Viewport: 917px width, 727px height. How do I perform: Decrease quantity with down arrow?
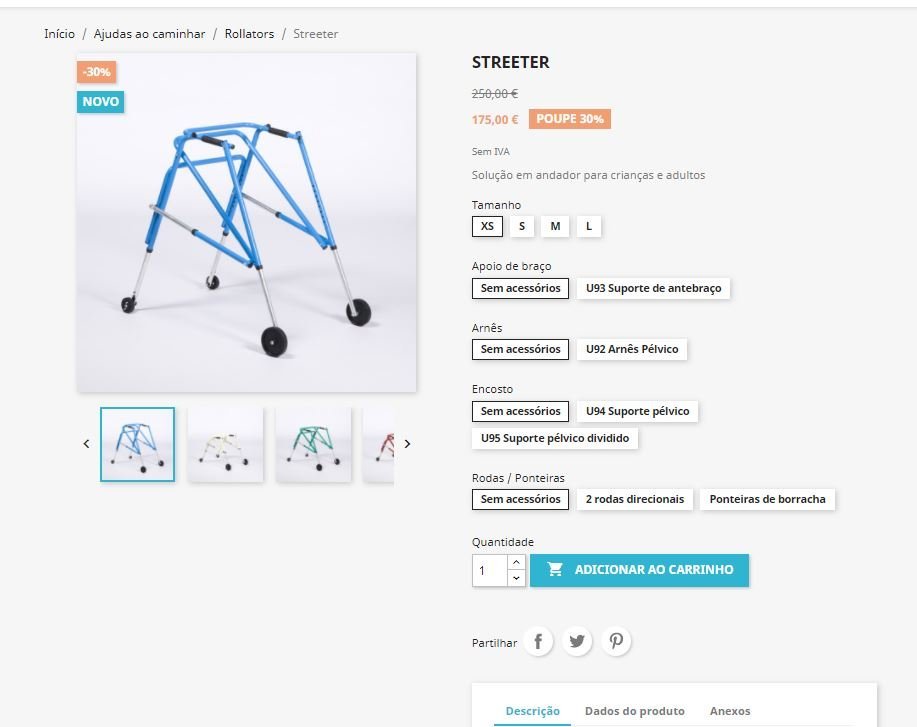pyautogui.click(x=516, y=578)
